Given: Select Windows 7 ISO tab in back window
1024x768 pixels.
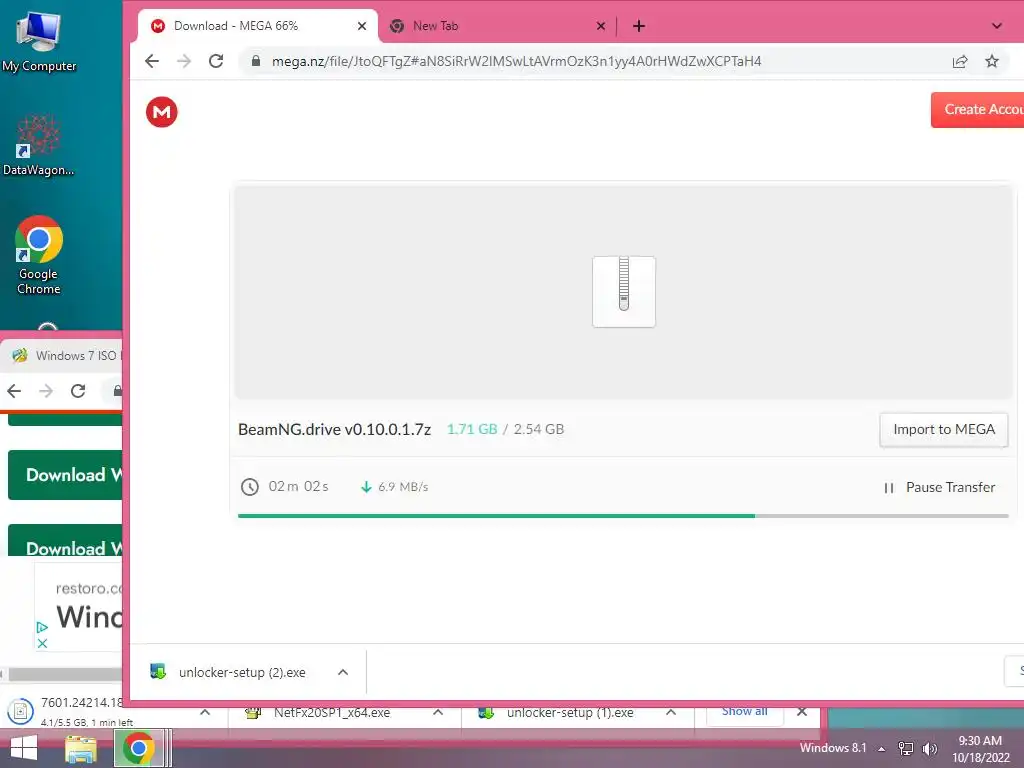Looking at the screenshot, I should (65, 356).
